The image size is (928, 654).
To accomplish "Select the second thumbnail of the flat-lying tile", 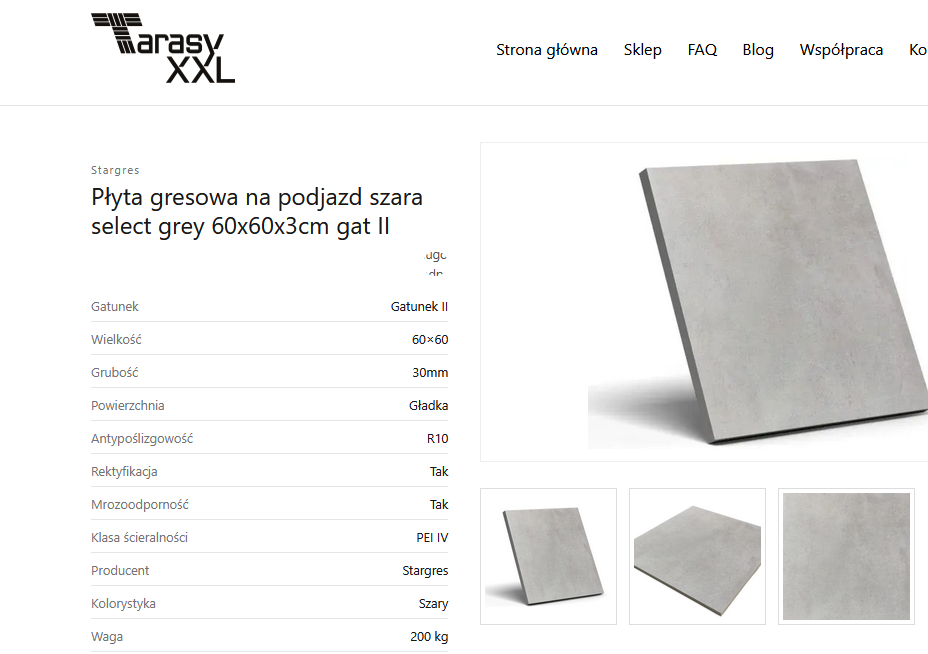I will 697,556.
